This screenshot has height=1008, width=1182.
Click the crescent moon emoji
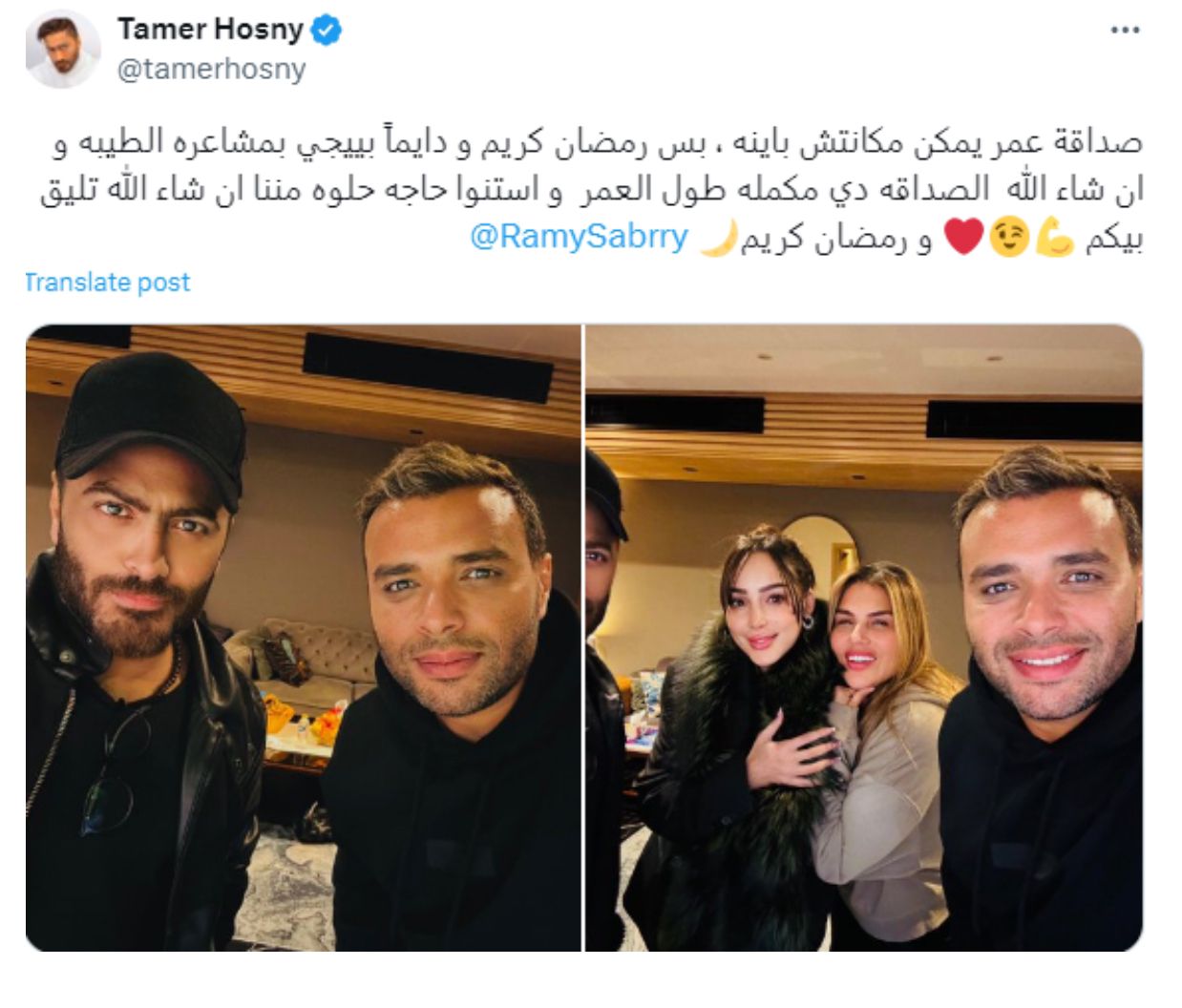click(x=715, y=240)
